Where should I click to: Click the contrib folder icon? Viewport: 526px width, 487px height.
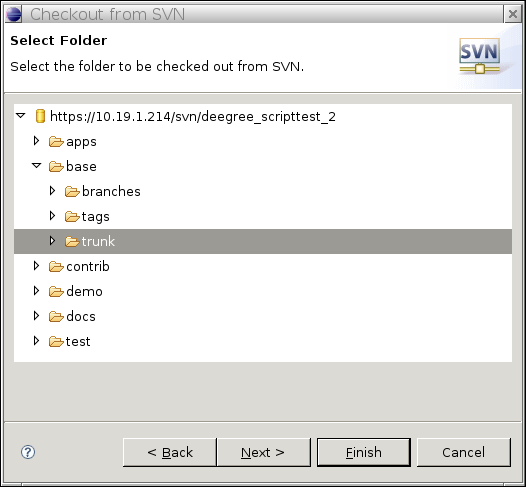(x=56, y=266)
